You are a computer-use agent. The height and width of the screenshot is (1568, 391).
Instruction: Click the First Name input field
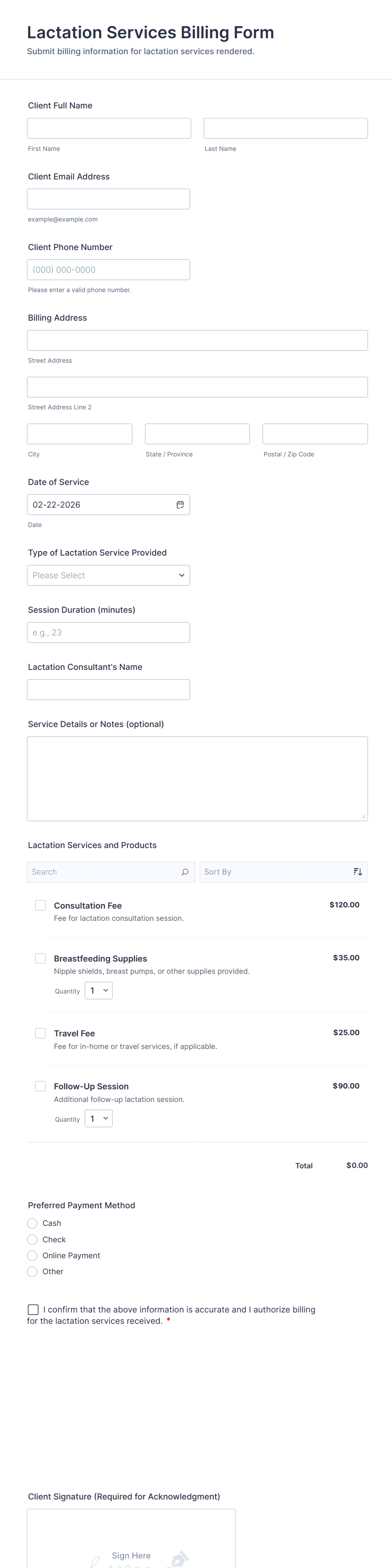click(109, 129)
